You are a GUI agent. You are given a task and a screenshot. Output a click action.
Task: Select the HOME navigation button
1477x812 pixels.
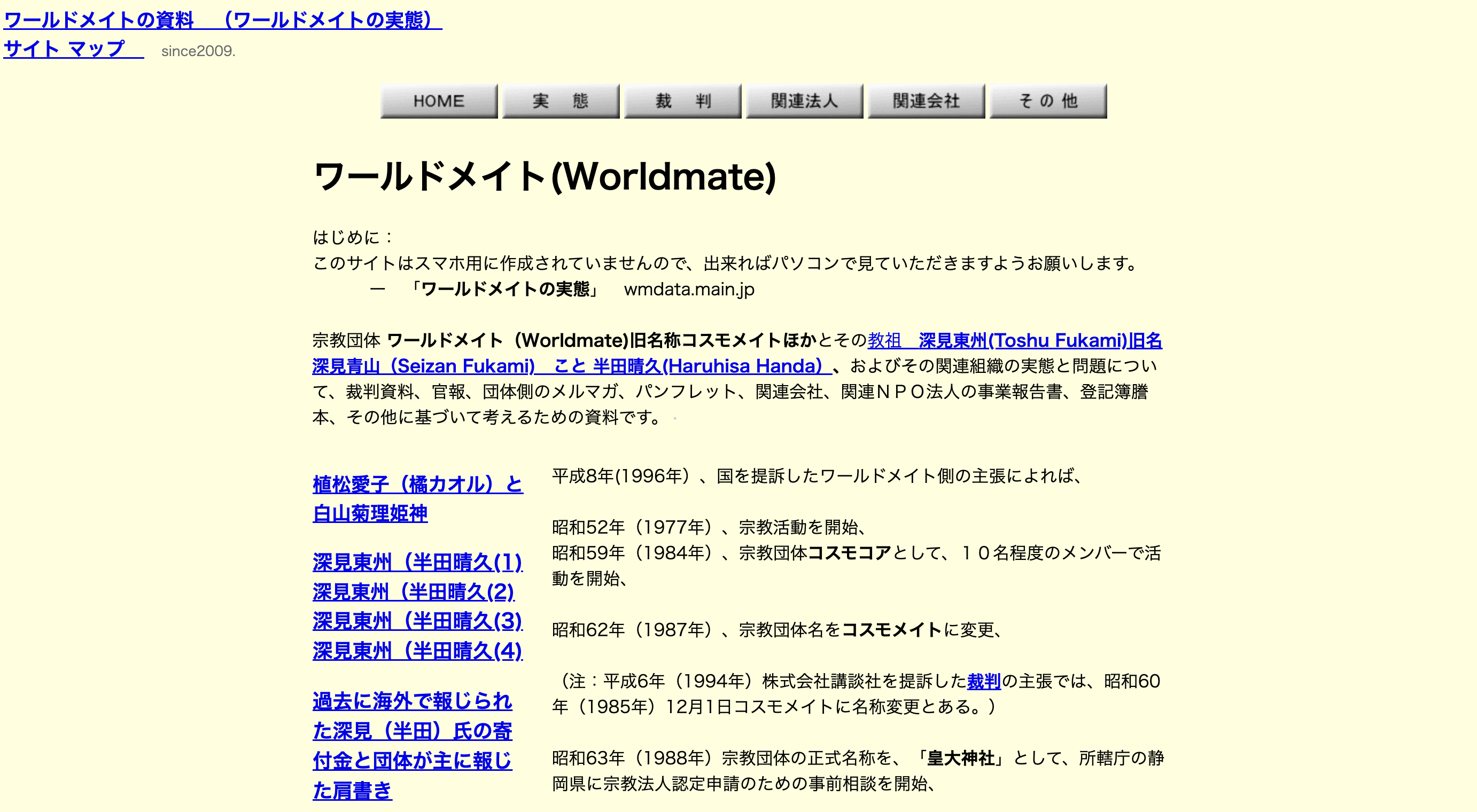[439, 101]
